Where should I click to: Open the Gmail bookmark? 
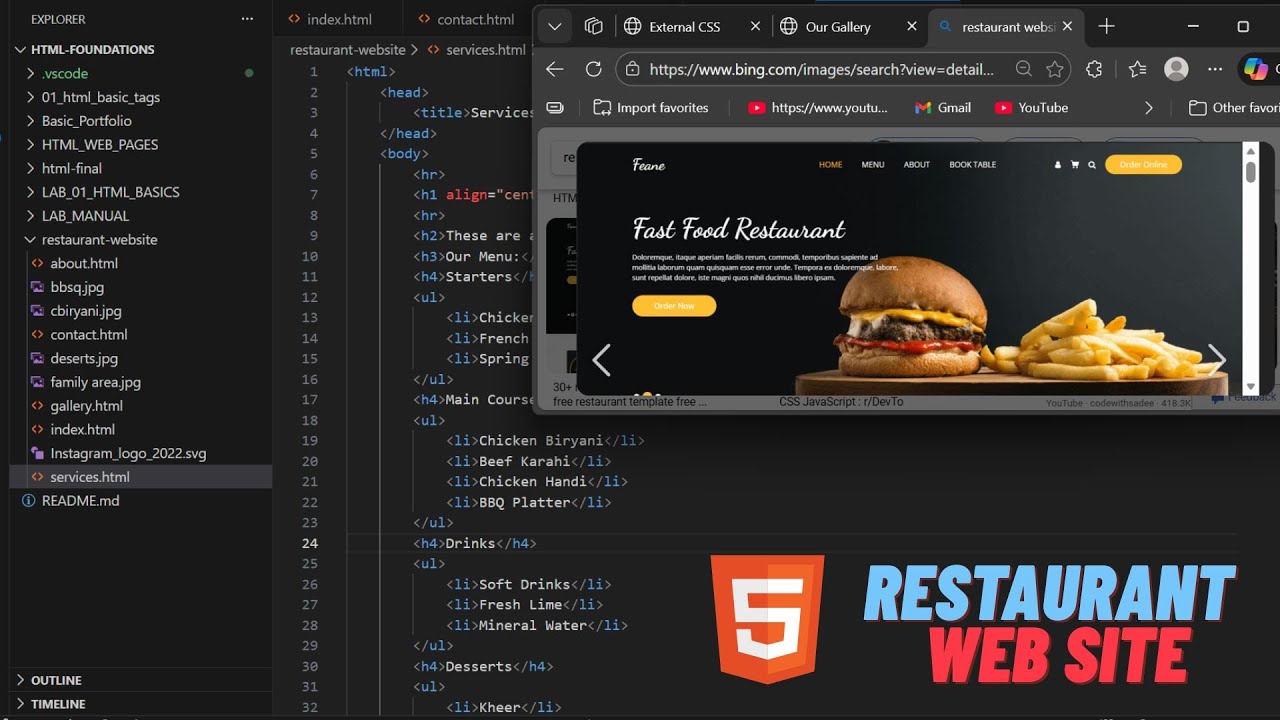click(942, 107)
